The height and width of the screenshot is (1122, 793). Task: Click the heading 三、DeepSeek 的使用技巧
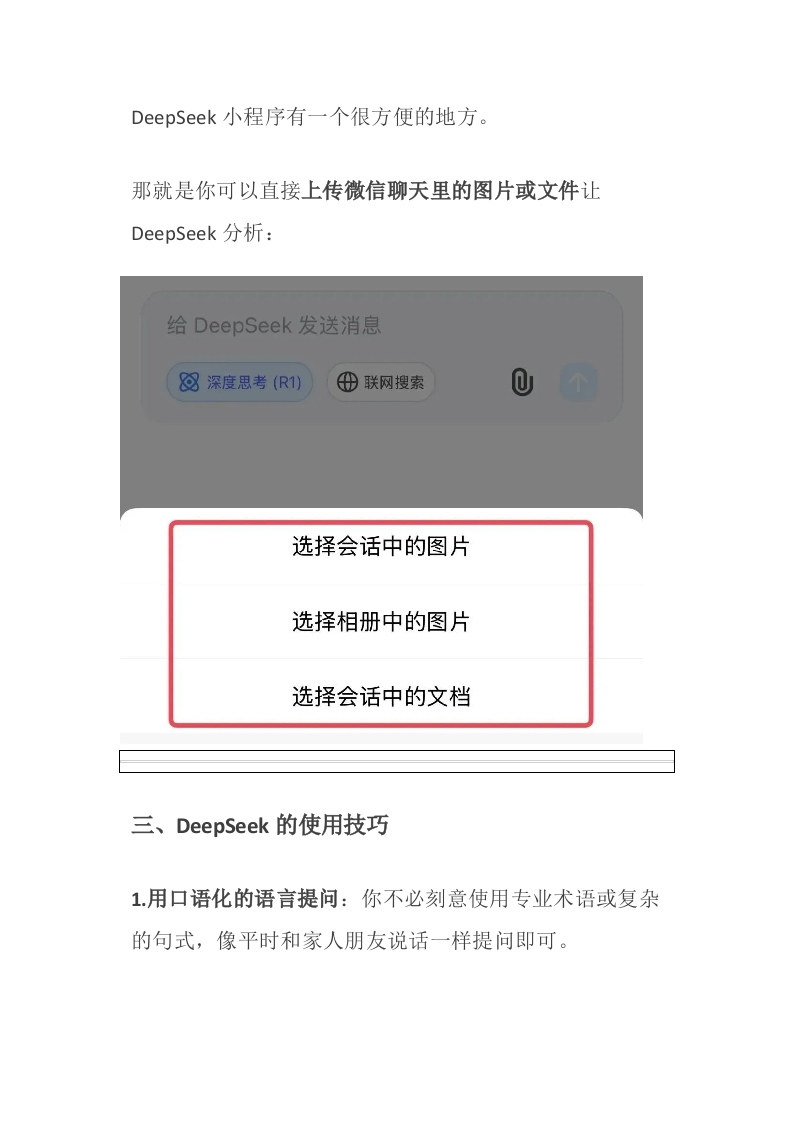[260, 825]
